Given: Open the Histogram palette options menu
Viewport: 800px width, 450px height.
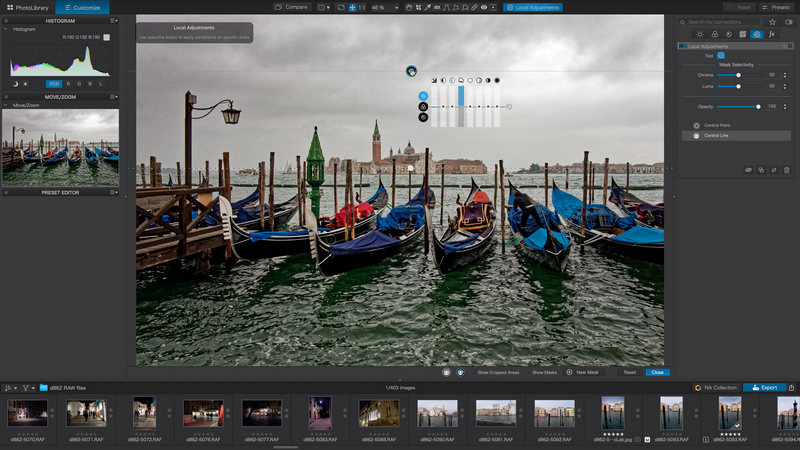Looking at the screenshot, I should click(114, 20).
